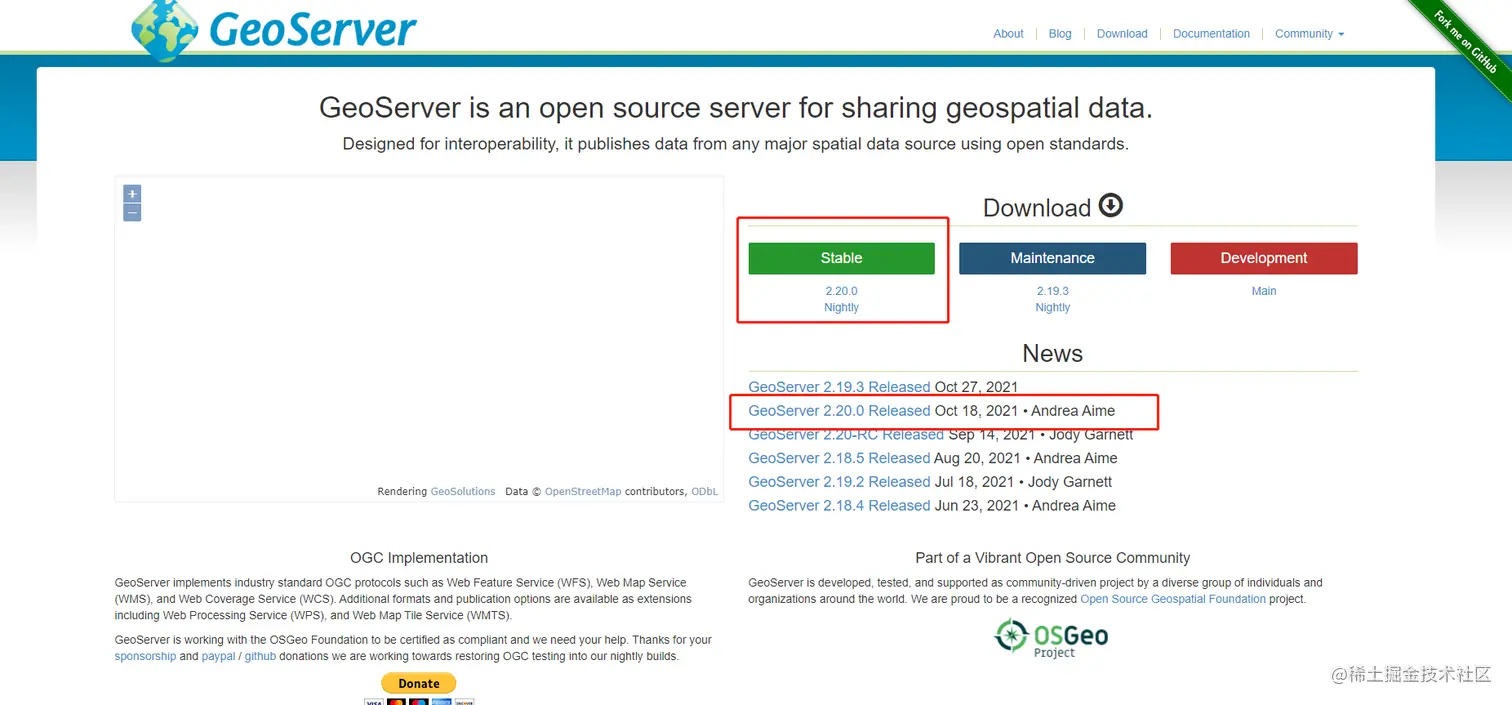Open GeoServer 2.20.0 Released news
Screen dimensions: 1512x705
839,411
